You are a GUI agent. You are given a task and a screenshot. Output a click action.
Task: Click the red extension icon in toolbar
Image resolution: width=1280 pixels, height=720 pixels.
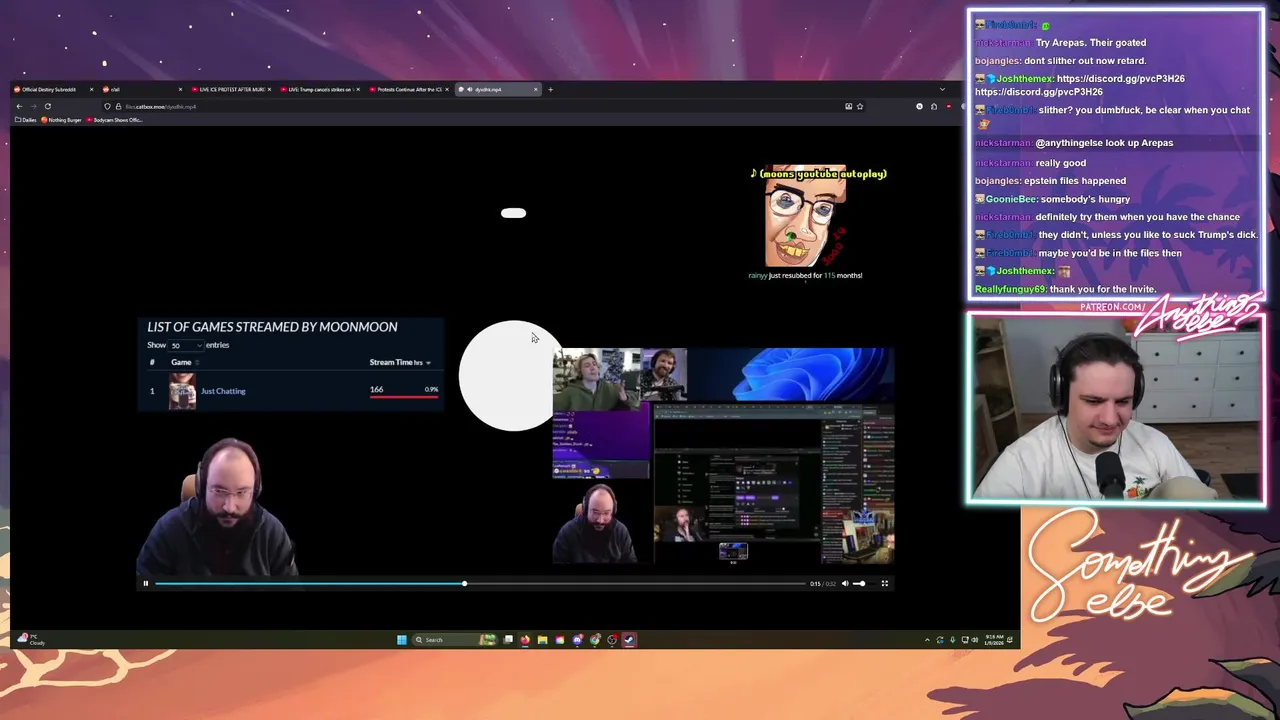(x=949, y=106)
